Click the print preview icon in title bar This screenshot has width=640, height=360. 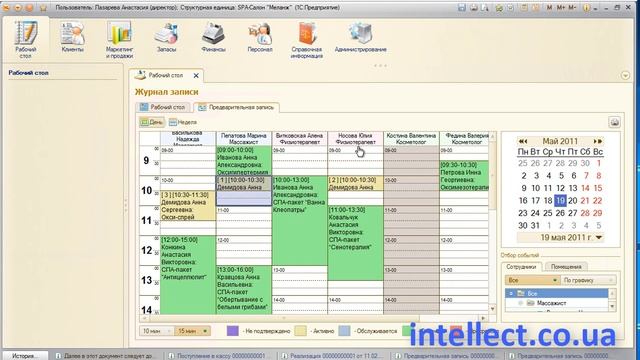click(484, 7)
